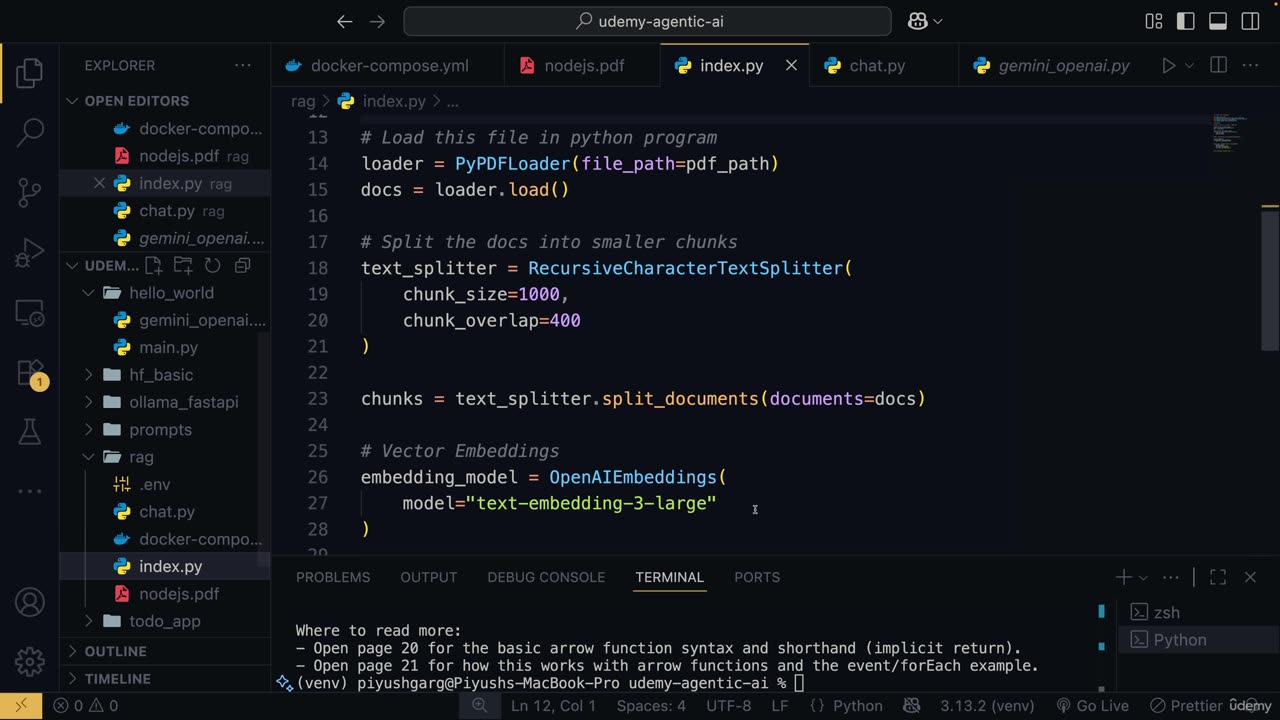Open editor More Actions menu
The height and width of the screenshot is (720, 1280).
tap(1250, 65)
